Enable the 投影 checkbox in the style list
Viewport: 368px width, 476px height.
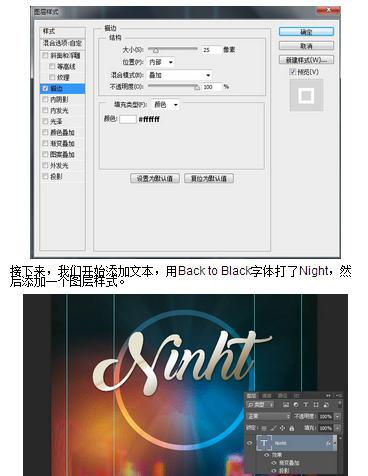pyautogui.click(x=45, y=176)
